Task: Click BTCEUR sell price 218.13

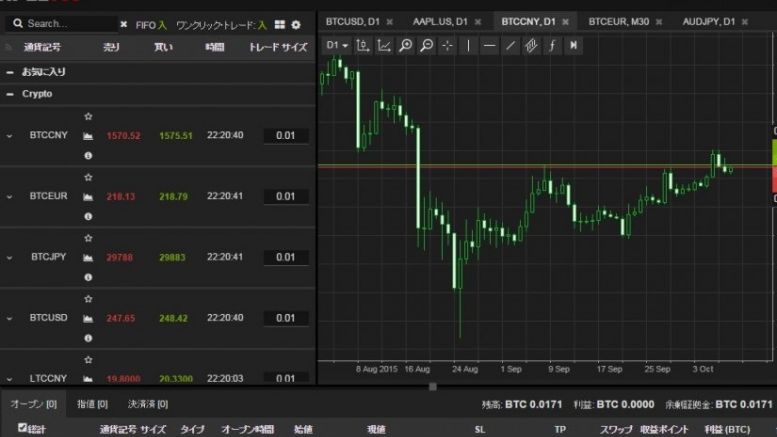Action: point(120,197)
